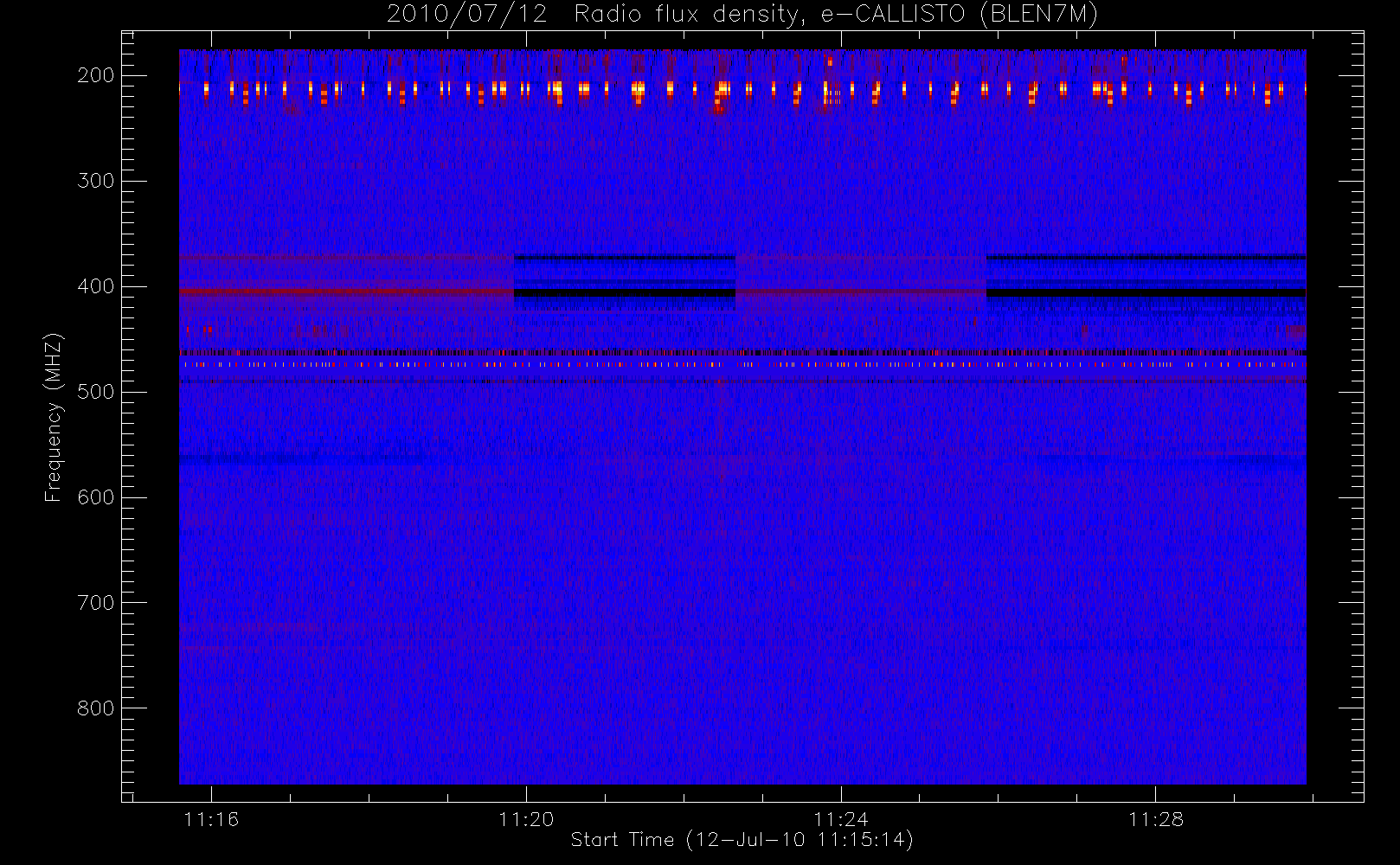Viewport: 1400px width, 865px height.
Task: Click the 11:24 time tick label
Action: 841,819
